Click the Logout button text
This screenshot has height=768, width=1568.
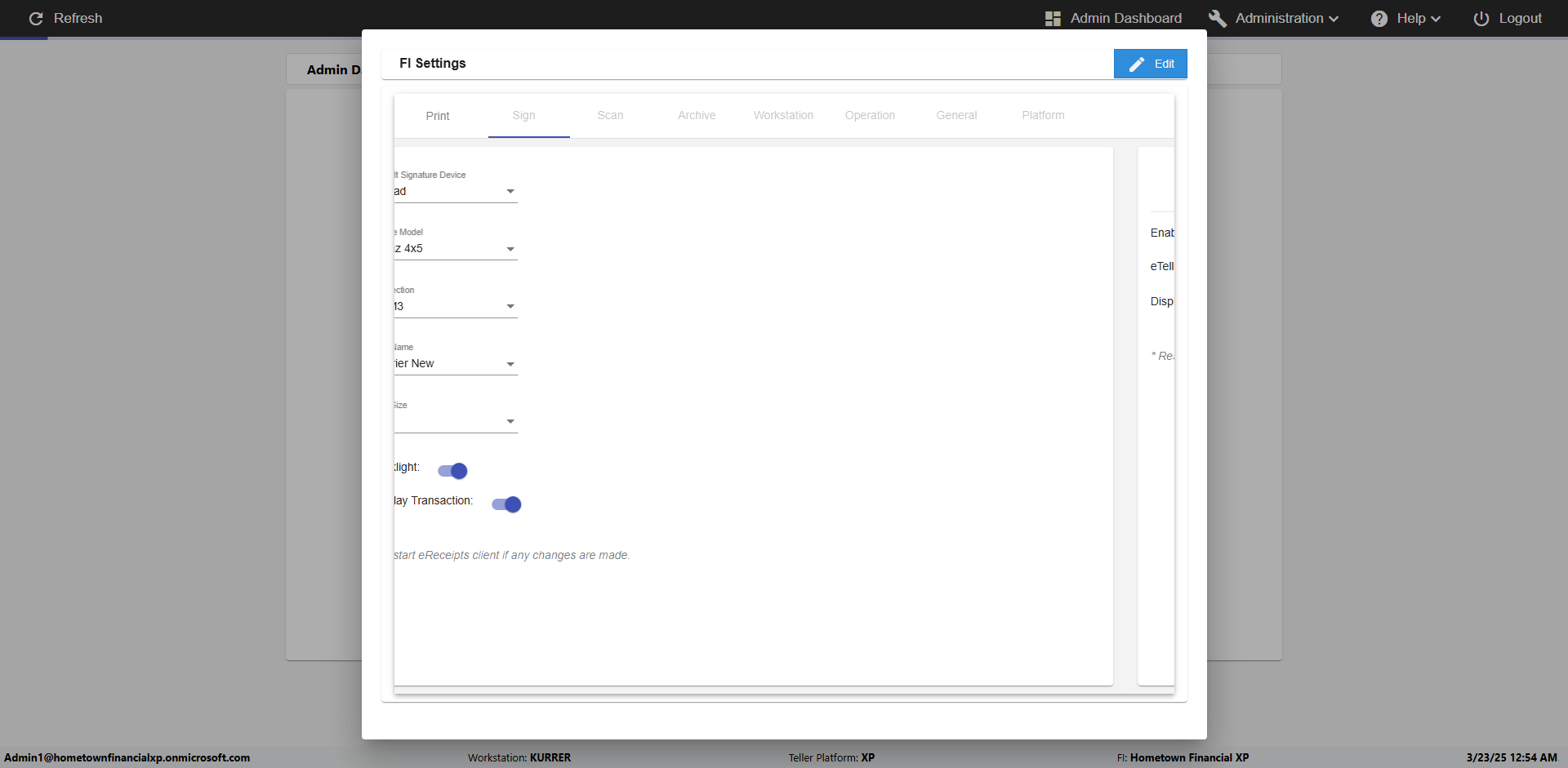1521,18
